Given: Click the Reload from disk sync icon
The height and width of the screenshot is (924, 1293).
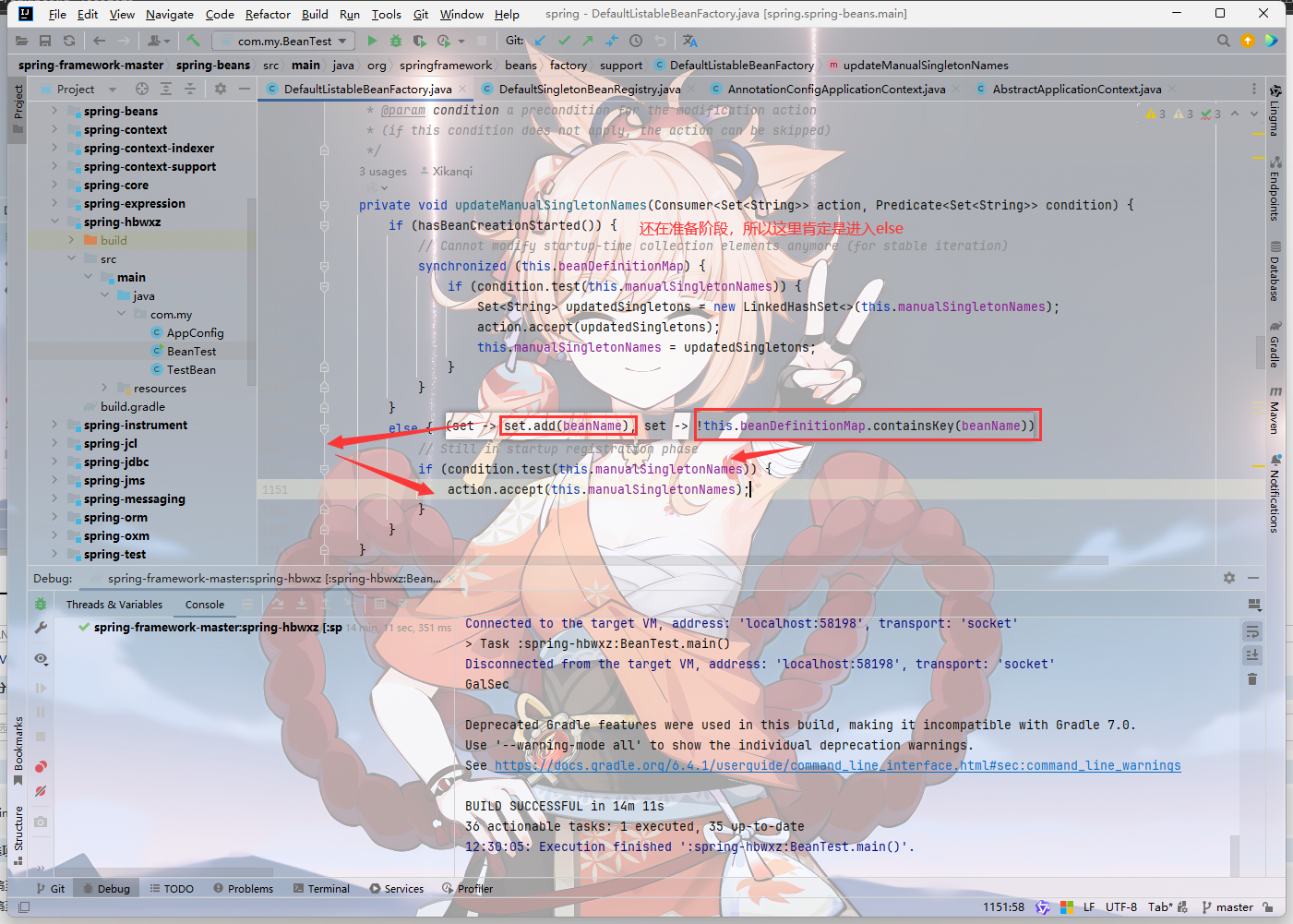Looking at the screenshot, I should pyautogui.click(x=69, y=41).
